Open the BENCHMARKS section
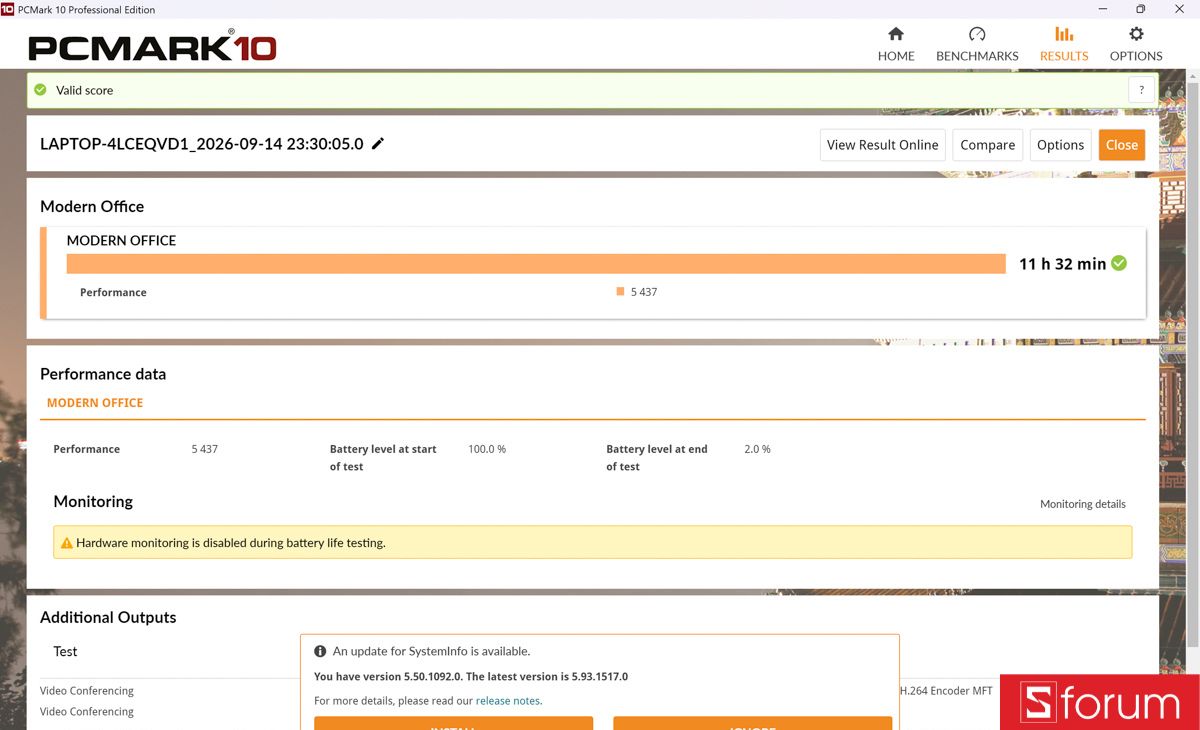1200x730 pixels. click(977, 44)
